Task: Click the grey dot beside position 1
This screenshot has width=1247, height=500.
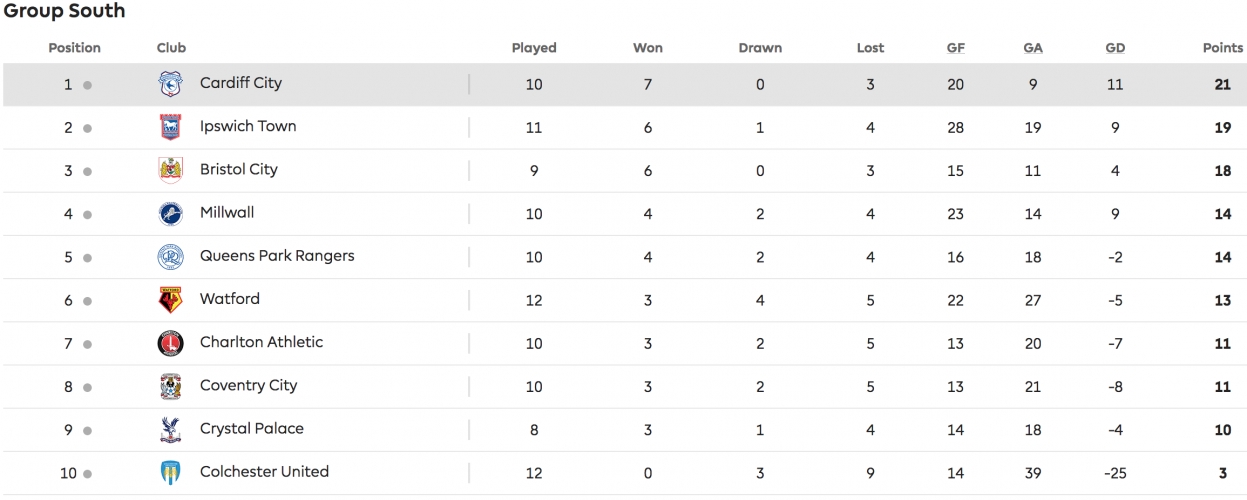Action: pyautogui.click(x=88, y=86)
